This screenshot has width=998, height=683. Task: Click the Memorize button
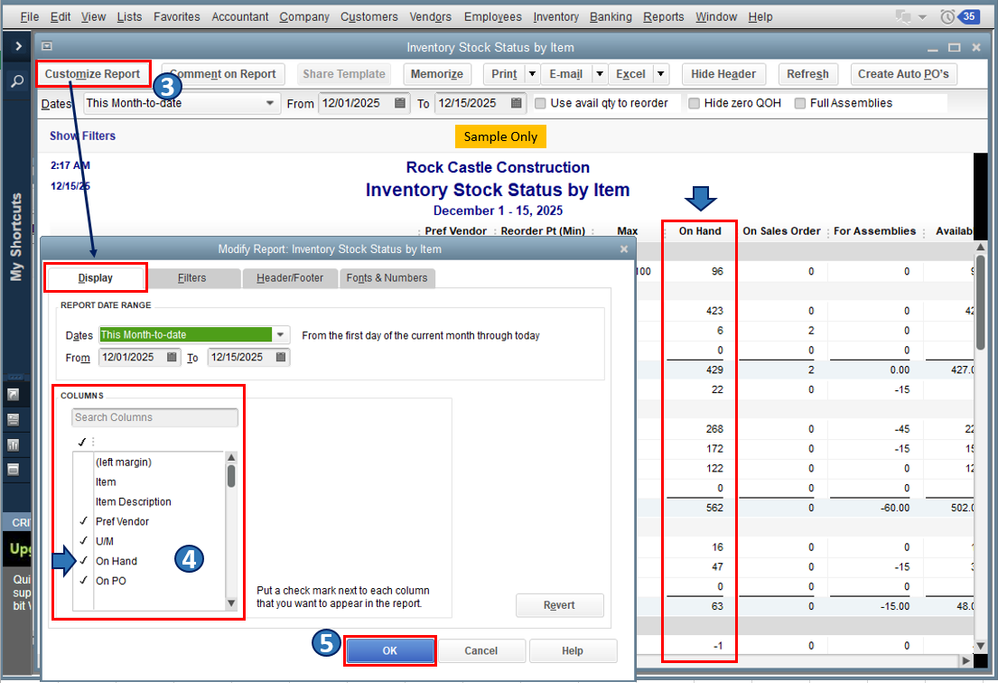[x=437, y=74]
